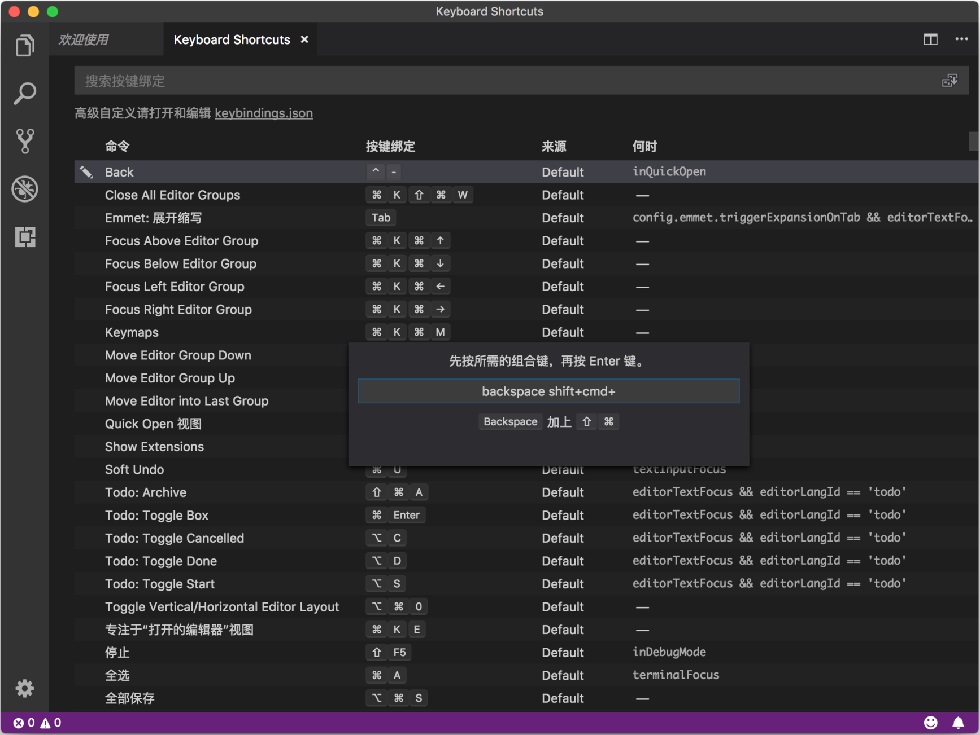Click the terminalFocus when-clause
980x735 pixels.
676,675
